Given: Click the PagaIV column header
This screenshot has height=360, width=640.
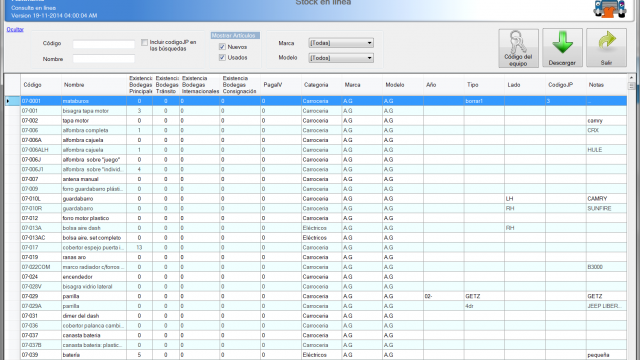Looking at the screenshot, I should (281, 85).
